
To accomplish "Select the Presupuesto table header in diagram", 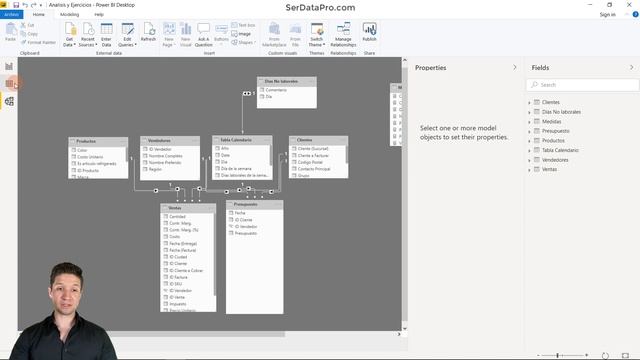I will click(254, 204).
